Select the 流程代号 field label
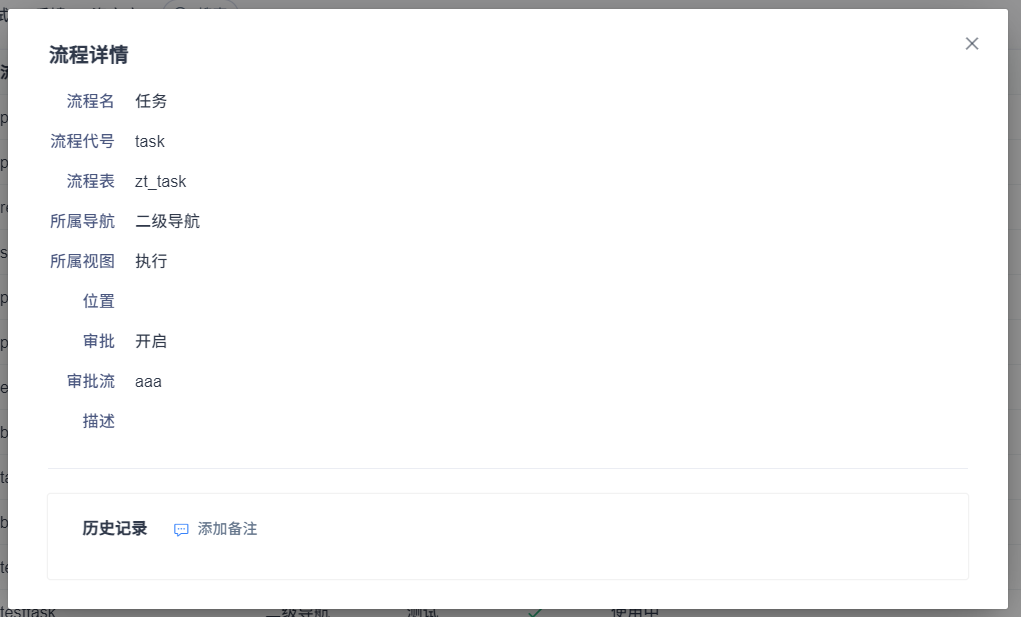1021x617 pixels. coord(83,141)
